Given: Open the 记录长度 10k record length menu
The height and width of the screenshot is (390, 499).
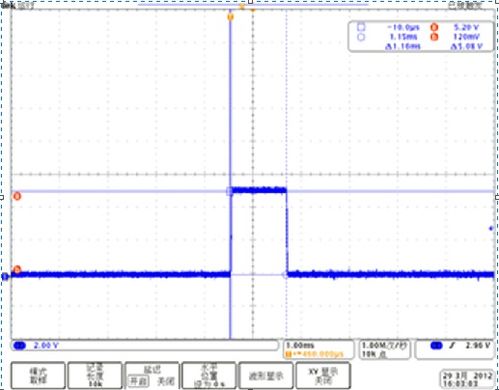Looking at the screenshot, I should point(95,375).
